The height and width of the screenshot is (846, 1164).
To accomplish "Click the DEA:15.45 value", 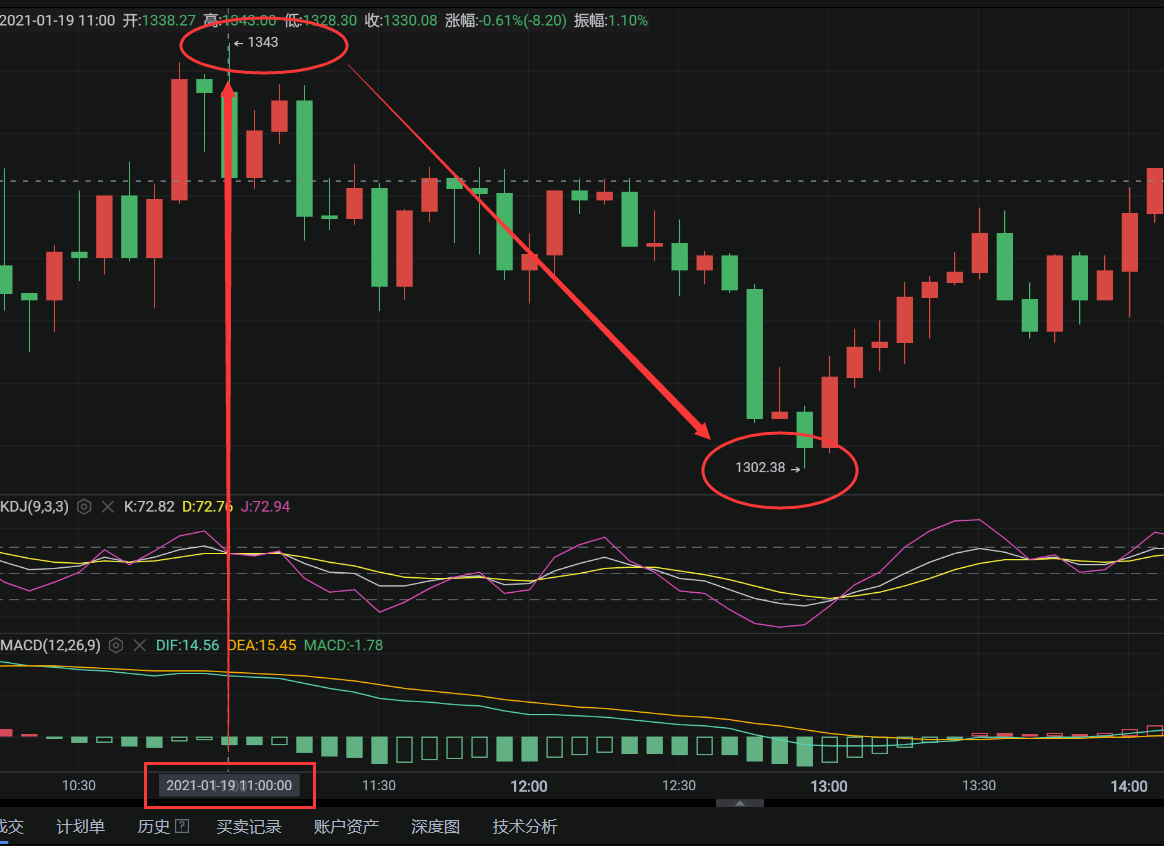I will click(x=261, y=646).
